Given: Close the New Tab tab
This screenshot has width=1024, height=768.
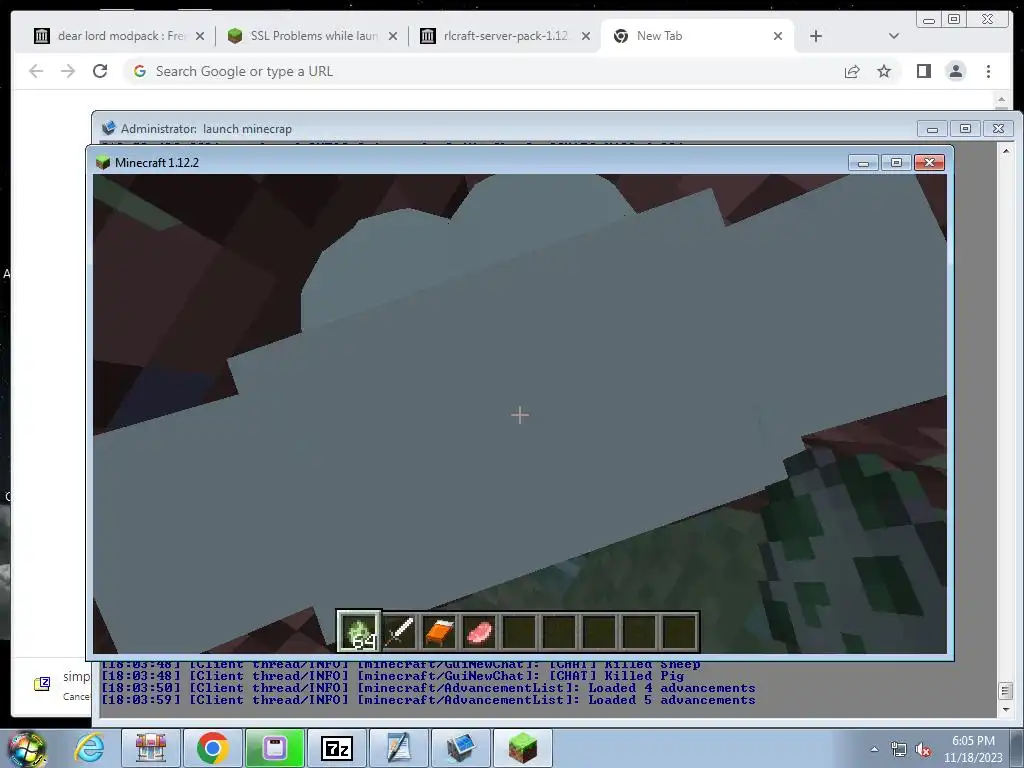Looking at the screenshot, I should click(x=778, y=36).
